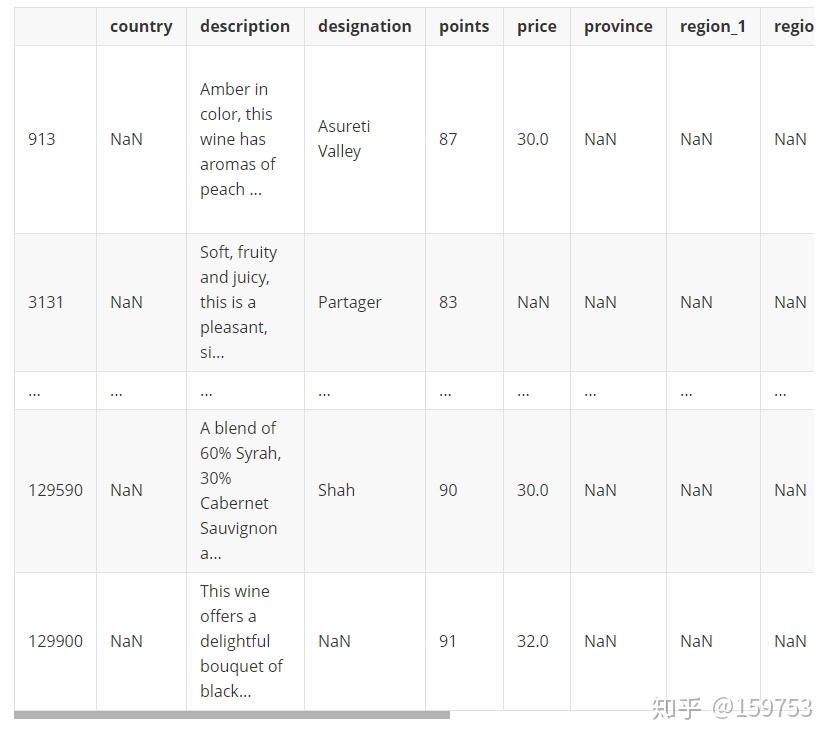
Task: Click row index 129900
Action: [55, 641]
